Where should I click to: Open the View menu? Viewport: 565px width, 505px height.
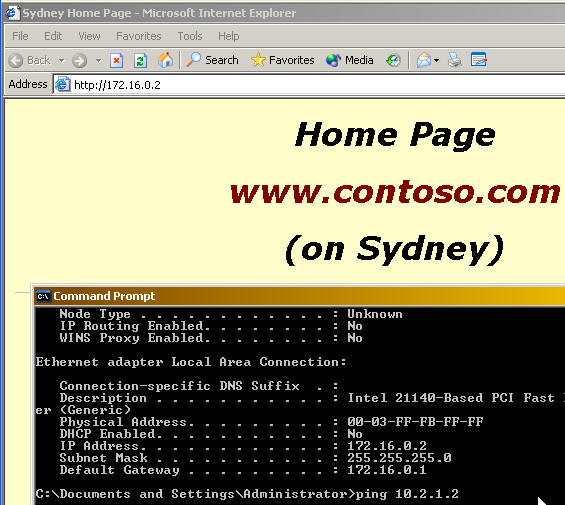[x=89, y=36]
